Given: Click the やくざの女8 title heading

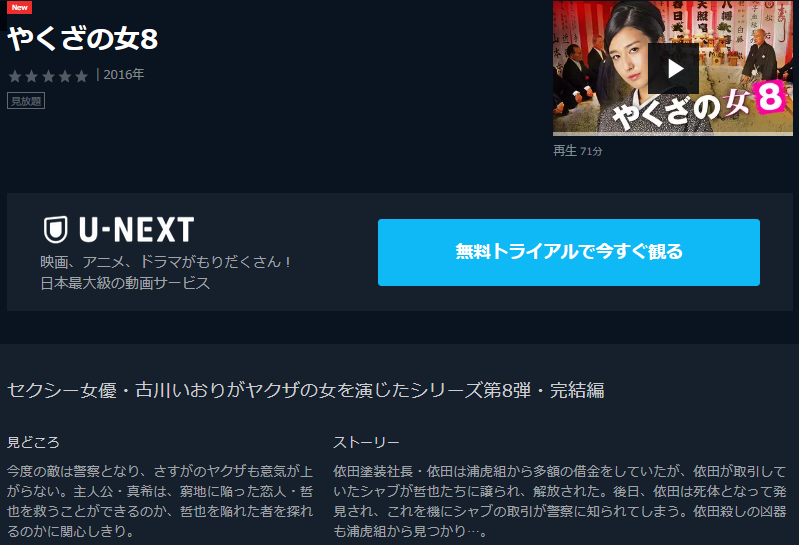Looking at the screenshot, I should [83, 39].
